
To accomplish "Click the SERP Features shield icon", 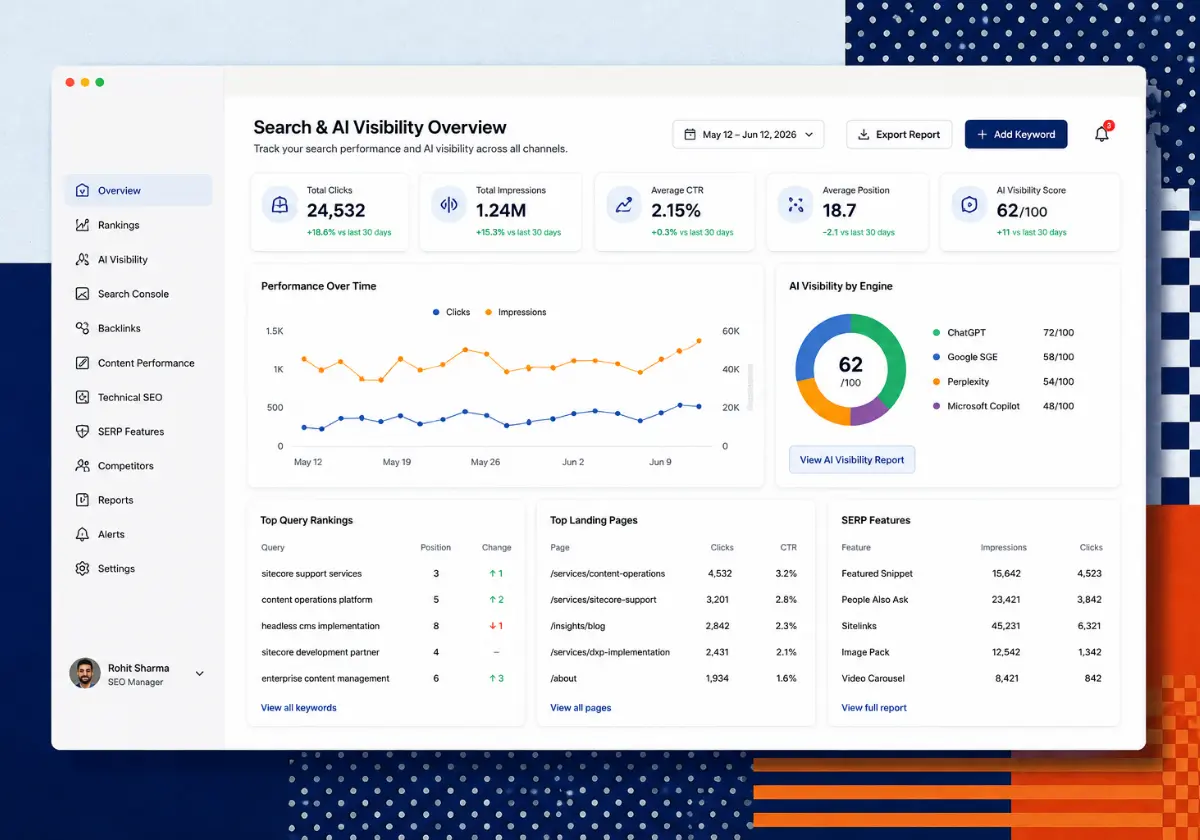I will tap(82, 431).
